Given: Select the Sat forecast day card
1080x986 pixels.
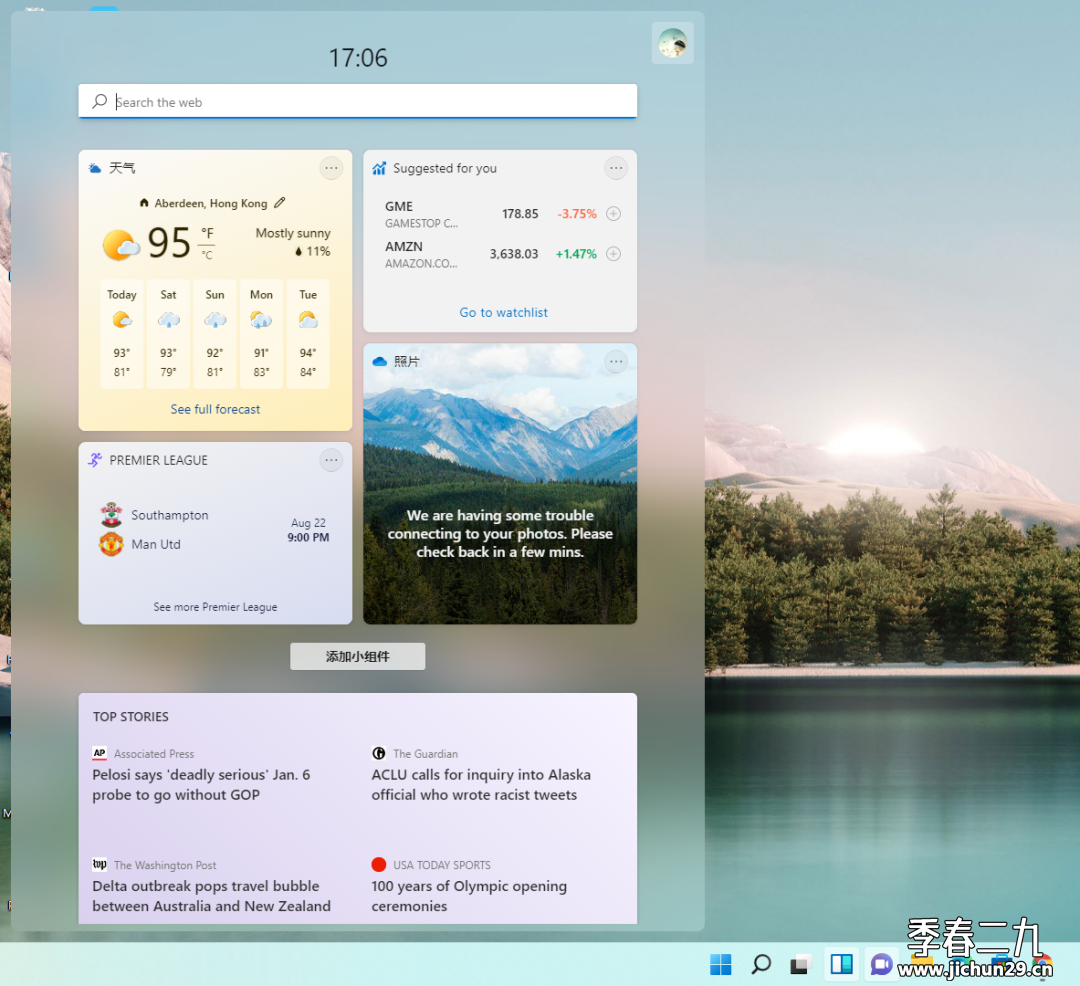Looking at the screenshot, I should pos(168,334).
